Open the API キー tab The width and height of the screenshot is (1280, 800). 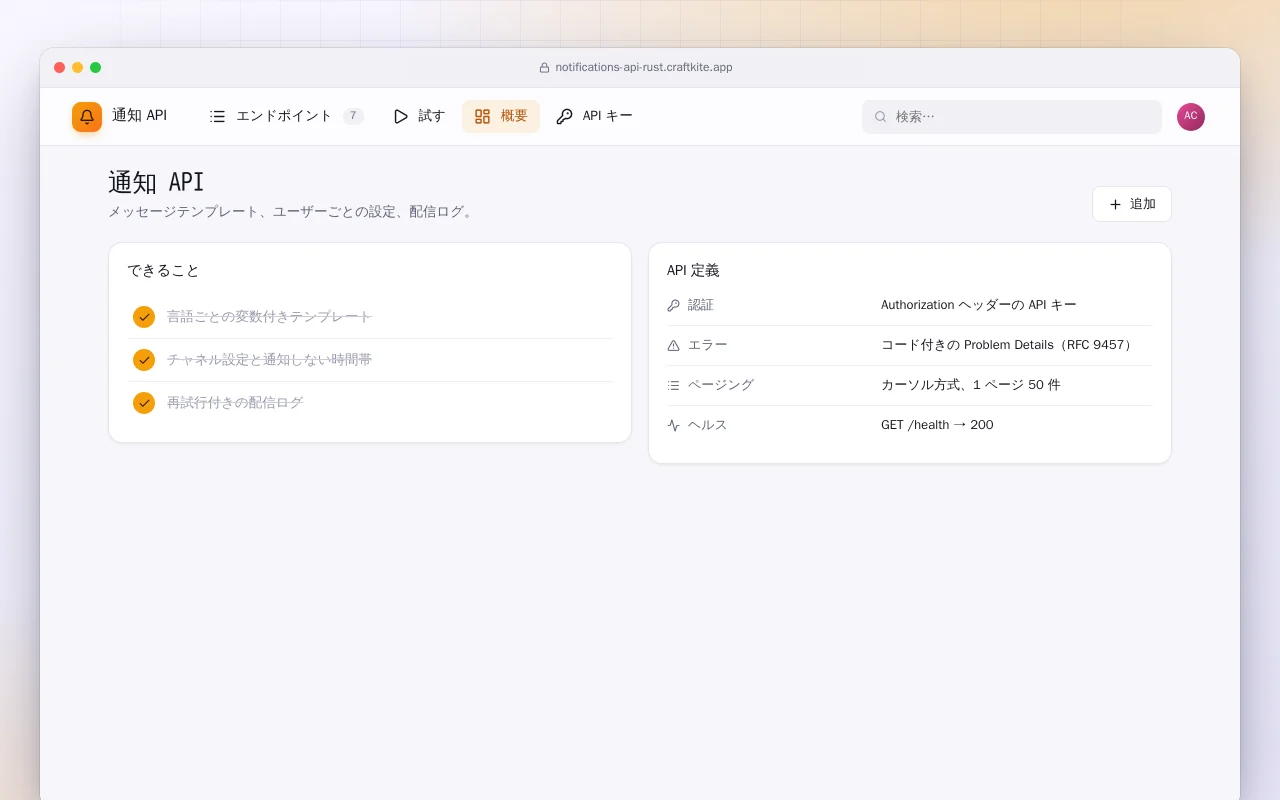pos(594,116)
